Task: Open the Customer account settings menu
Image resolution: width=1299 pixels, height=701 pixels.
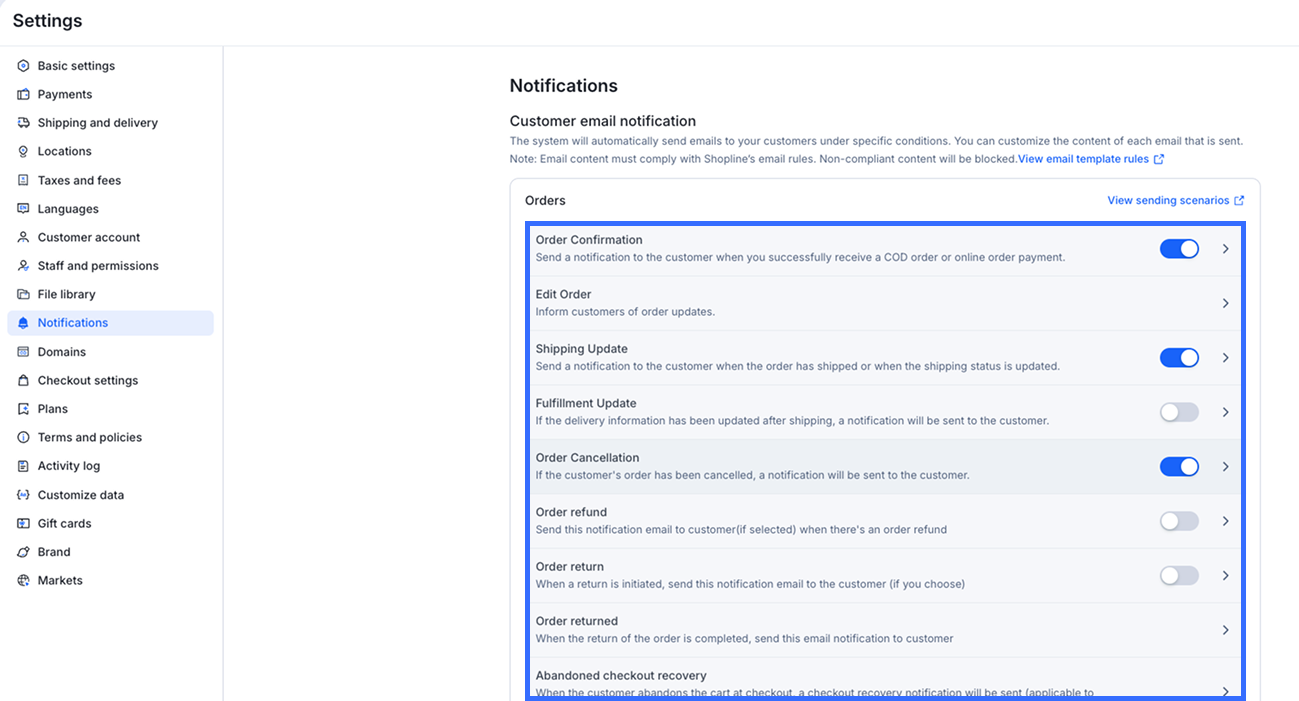Action: pyautogui.click(x=89, y=238)
